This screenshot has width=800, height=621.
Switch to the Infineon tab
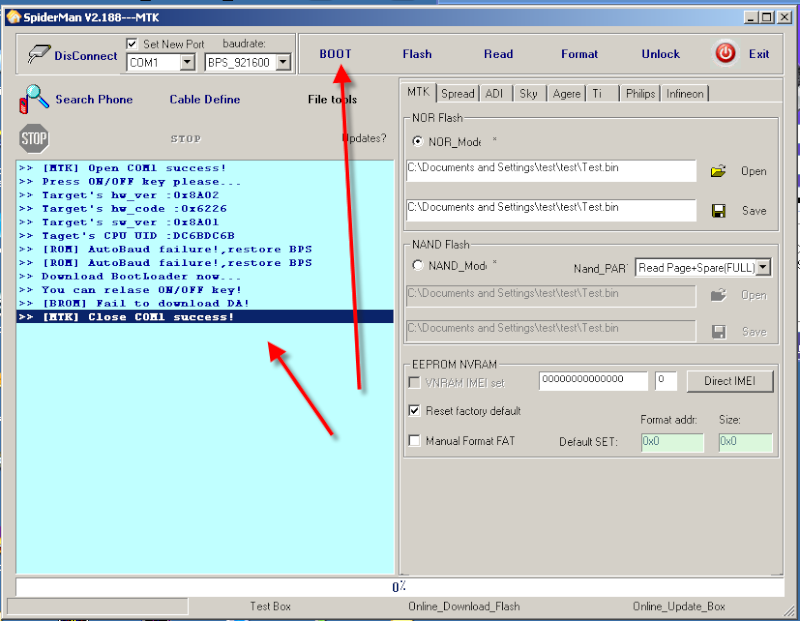(x=685, y=93)
